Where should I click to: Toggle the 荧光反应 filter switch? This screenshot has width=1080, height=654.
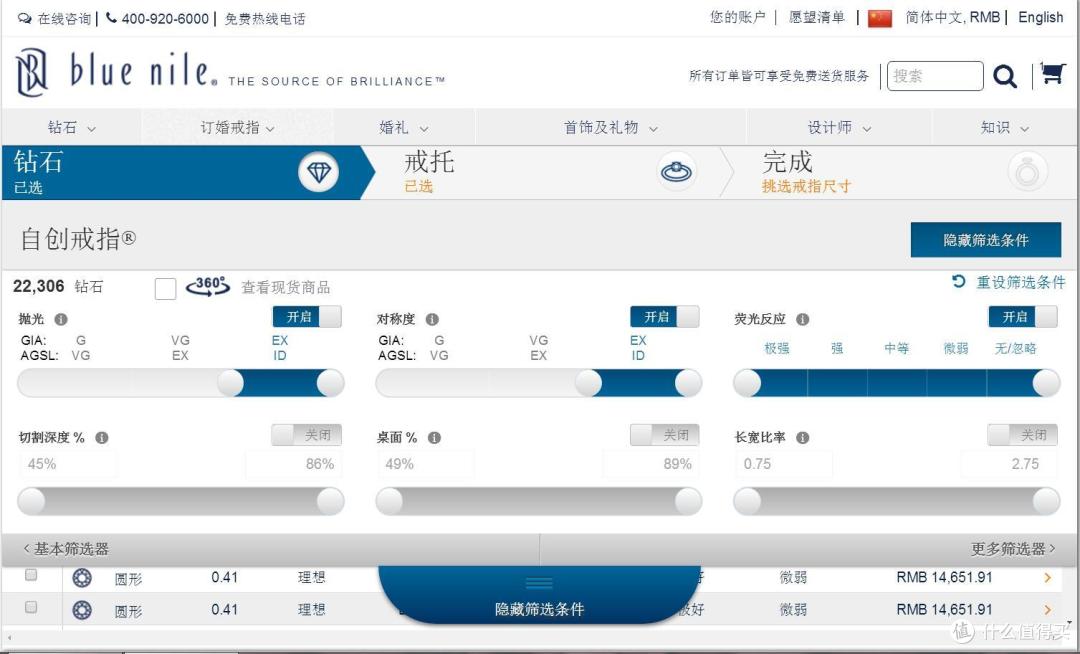(1023, 317)
